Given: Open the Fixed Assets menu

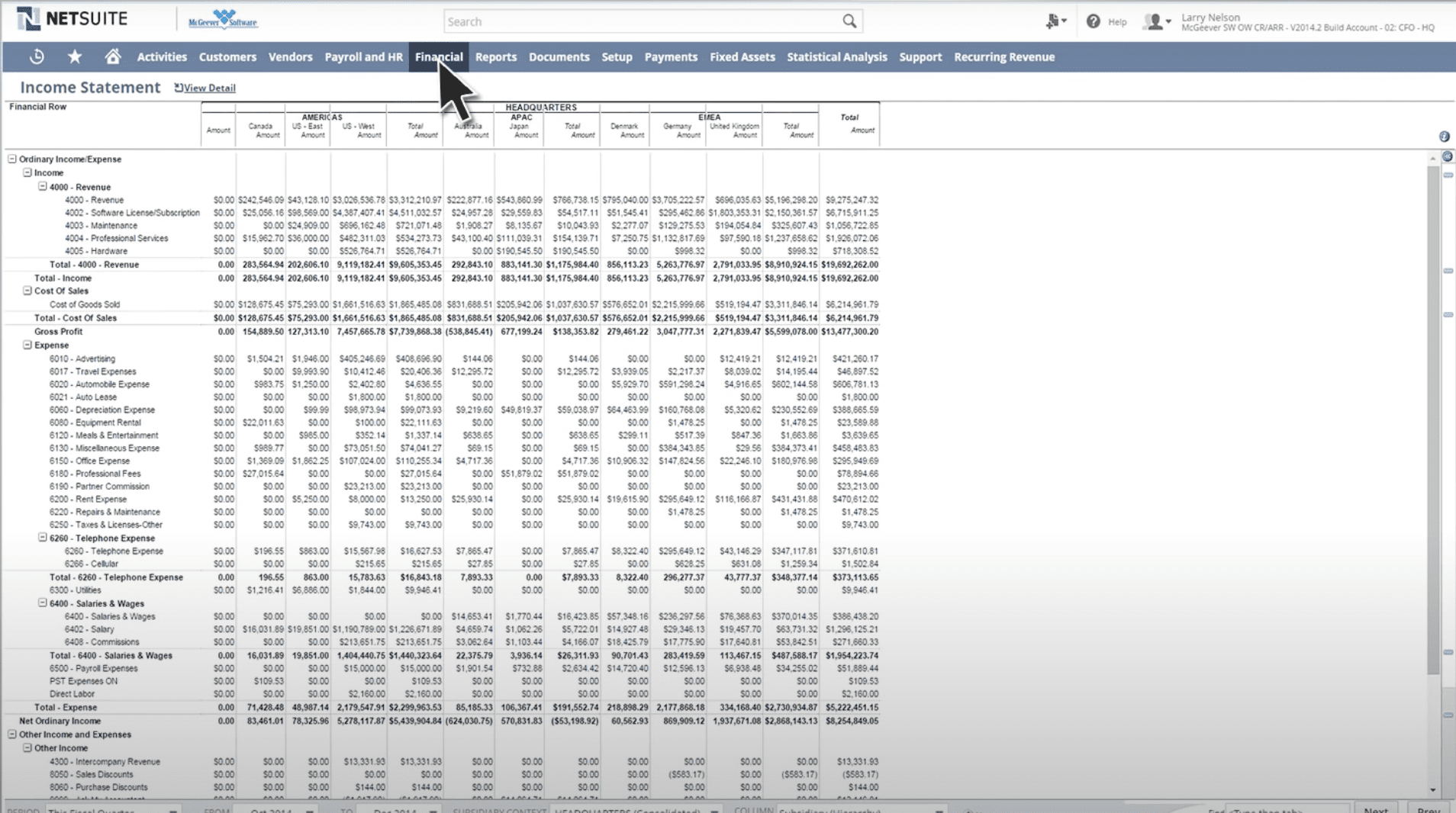Looking at the screenshot, I should pyautogui.click(x=742, y=56).
